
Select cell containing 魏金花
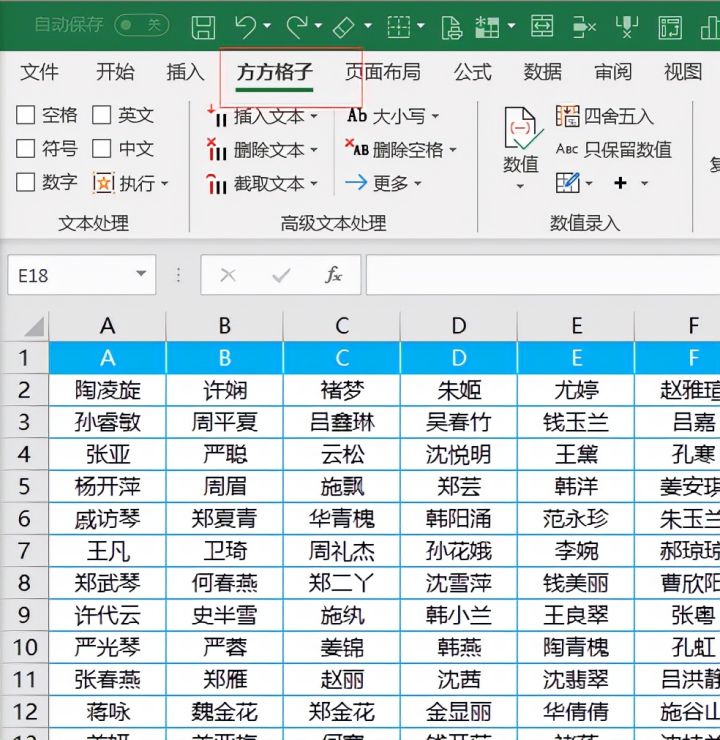tap(225, 711)
